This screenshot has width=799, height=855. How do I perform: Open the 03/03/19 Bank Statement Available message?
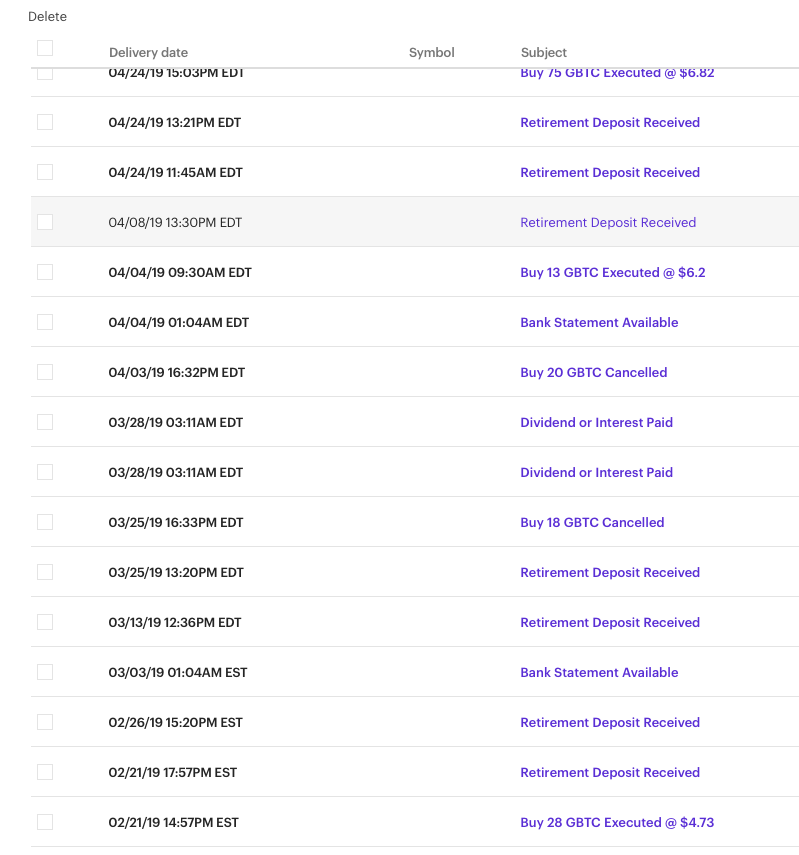[x=599, y=672]
